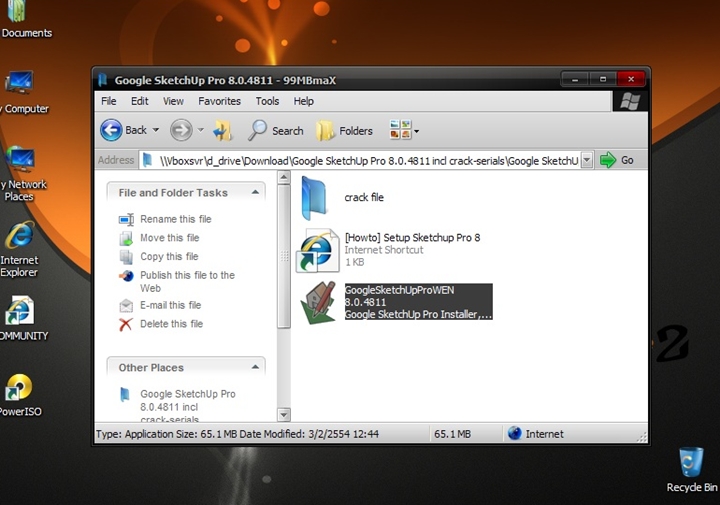Open the Search magnifier tool
The height and width of the screenshot is (505, 720).
coord(257,130)
